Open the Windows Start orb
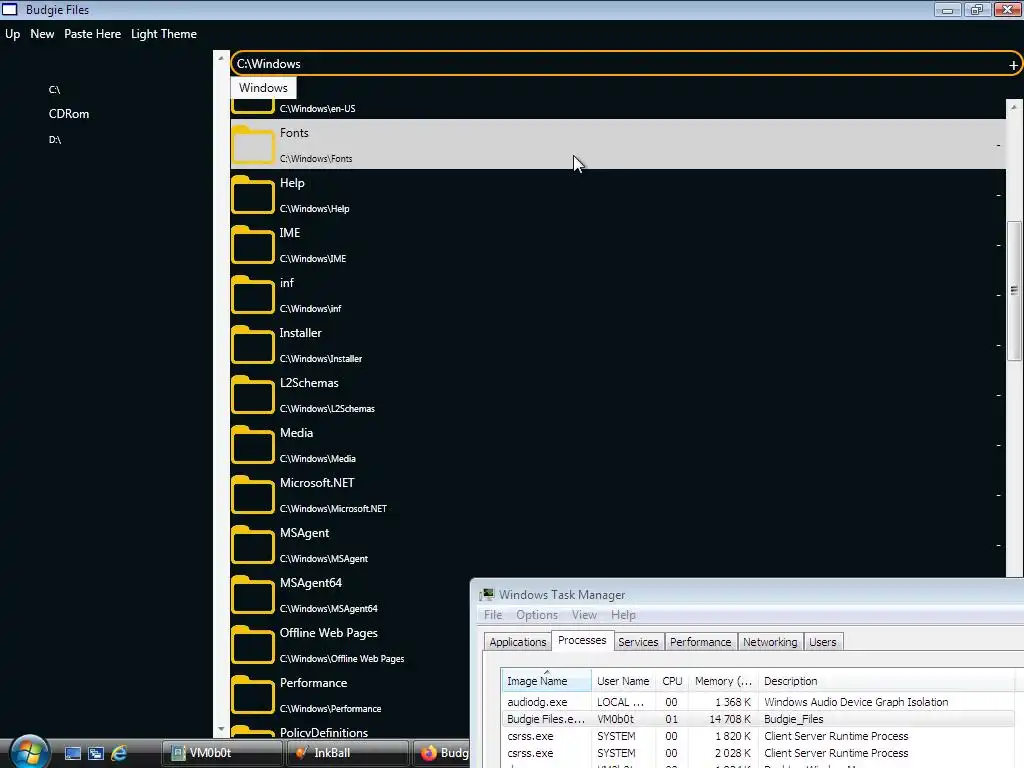 [x=29, y=752]
